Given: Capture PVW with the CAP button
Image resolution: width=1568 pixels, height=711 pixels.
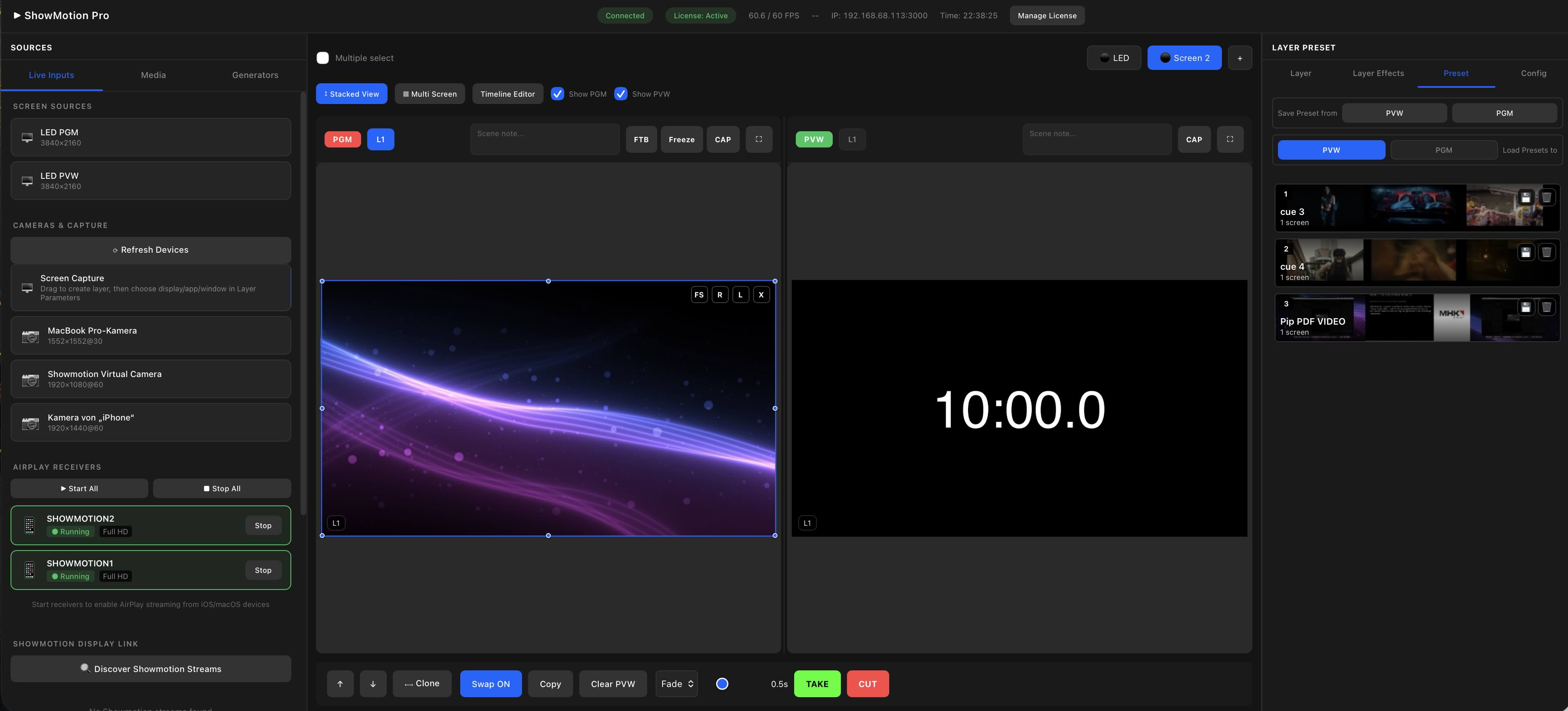Looking at the screenshot, I should 1193,139.
